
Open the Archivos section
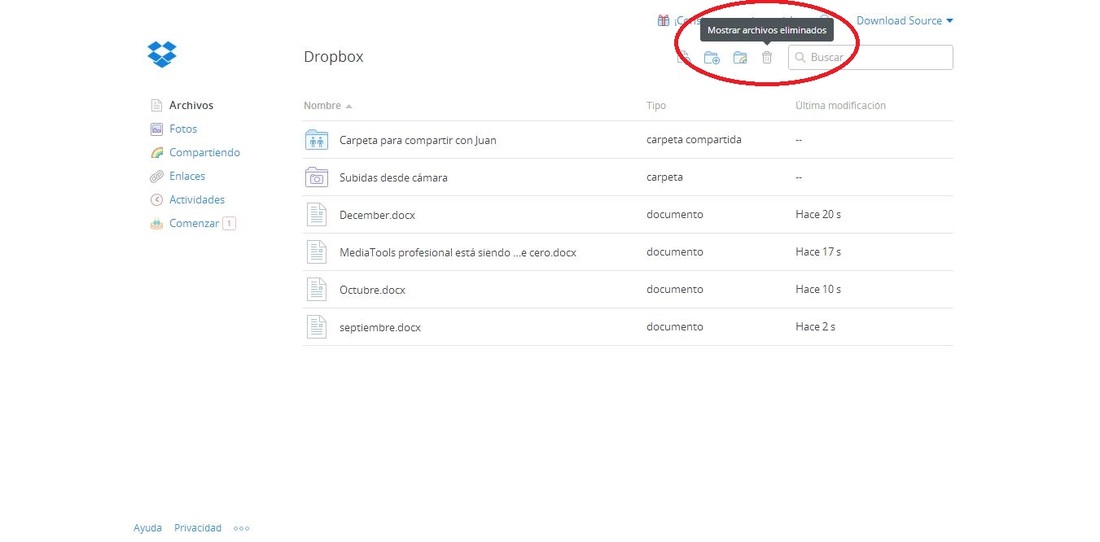tap(191, 105)
